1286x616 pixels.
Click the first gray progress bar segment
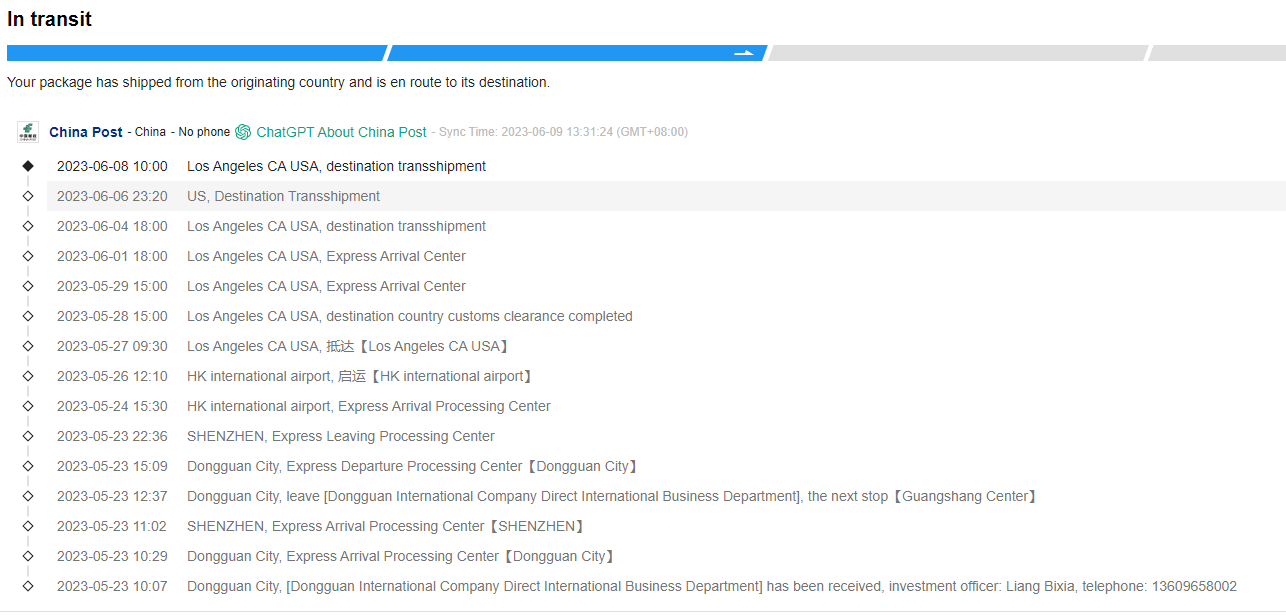(x=957, y=53)
